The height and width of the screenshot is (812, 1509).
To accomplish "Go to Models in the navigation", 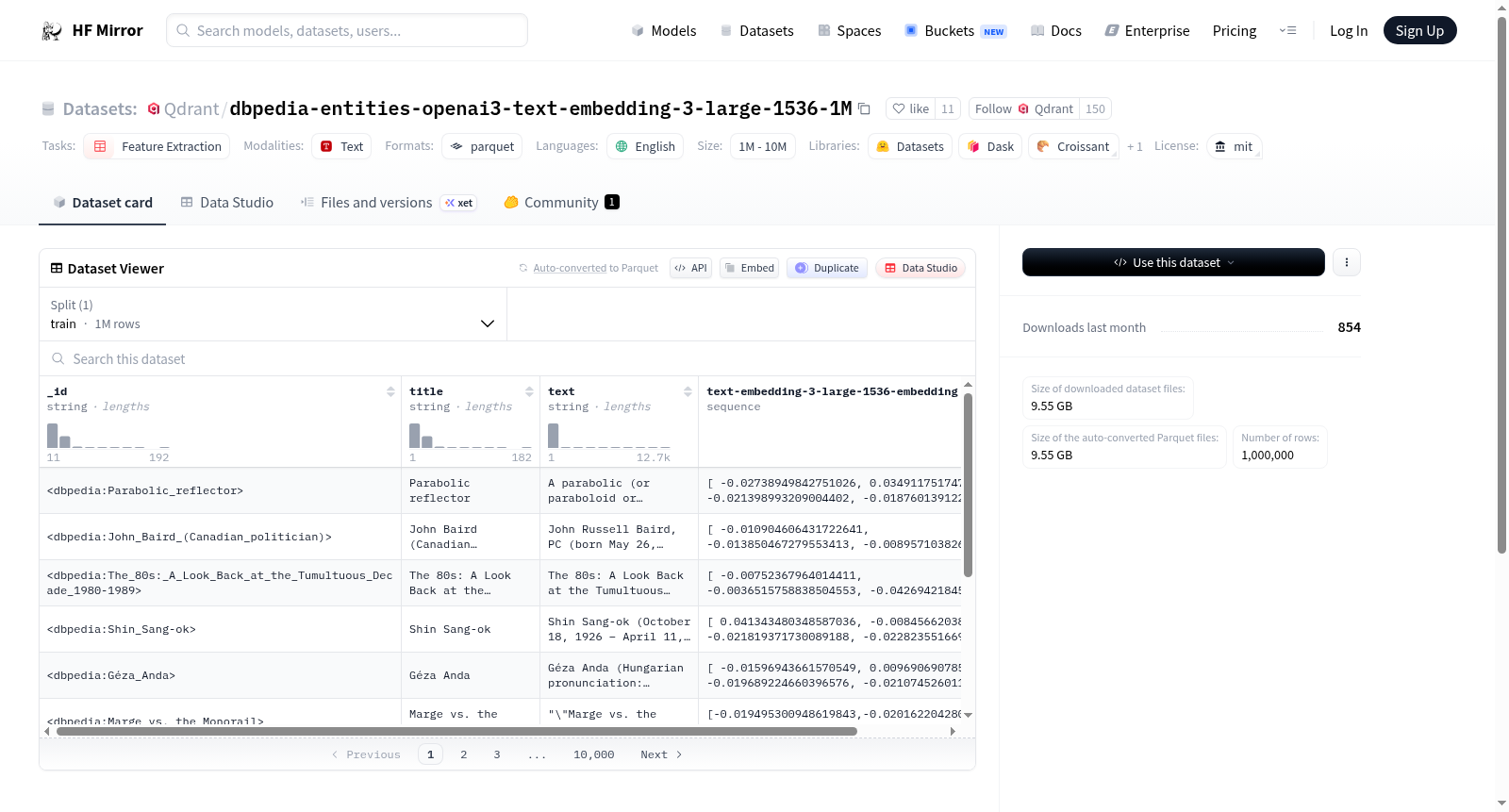I will pyautogui.click(x=664, y=30).
